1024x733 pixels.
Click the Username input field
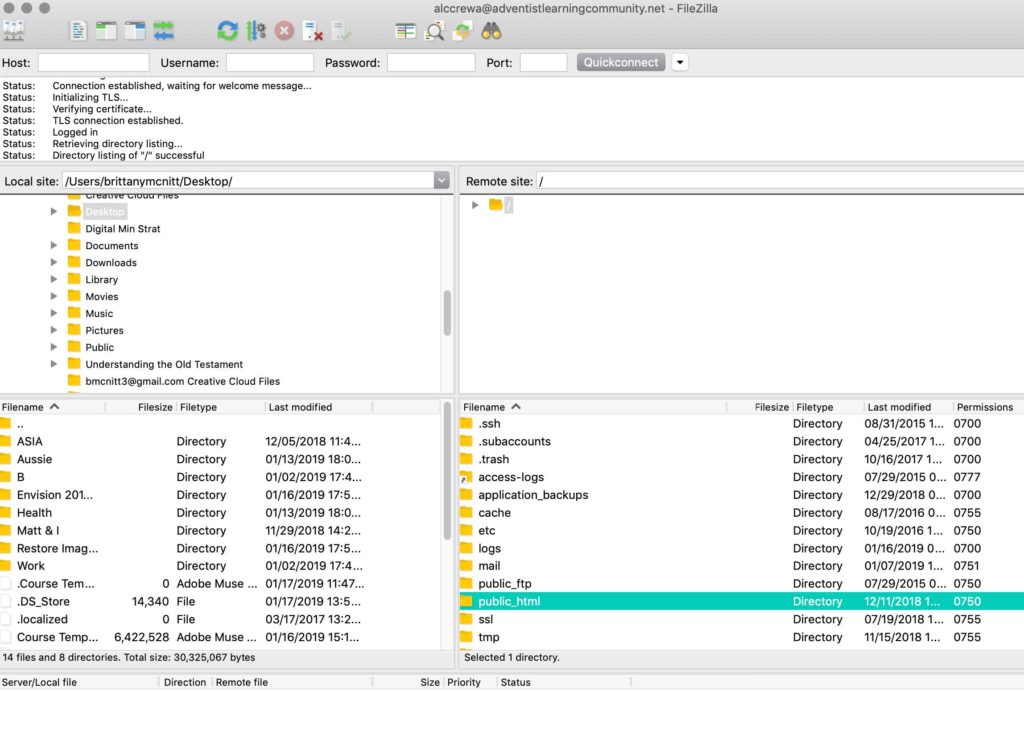(x=270, y=63)
